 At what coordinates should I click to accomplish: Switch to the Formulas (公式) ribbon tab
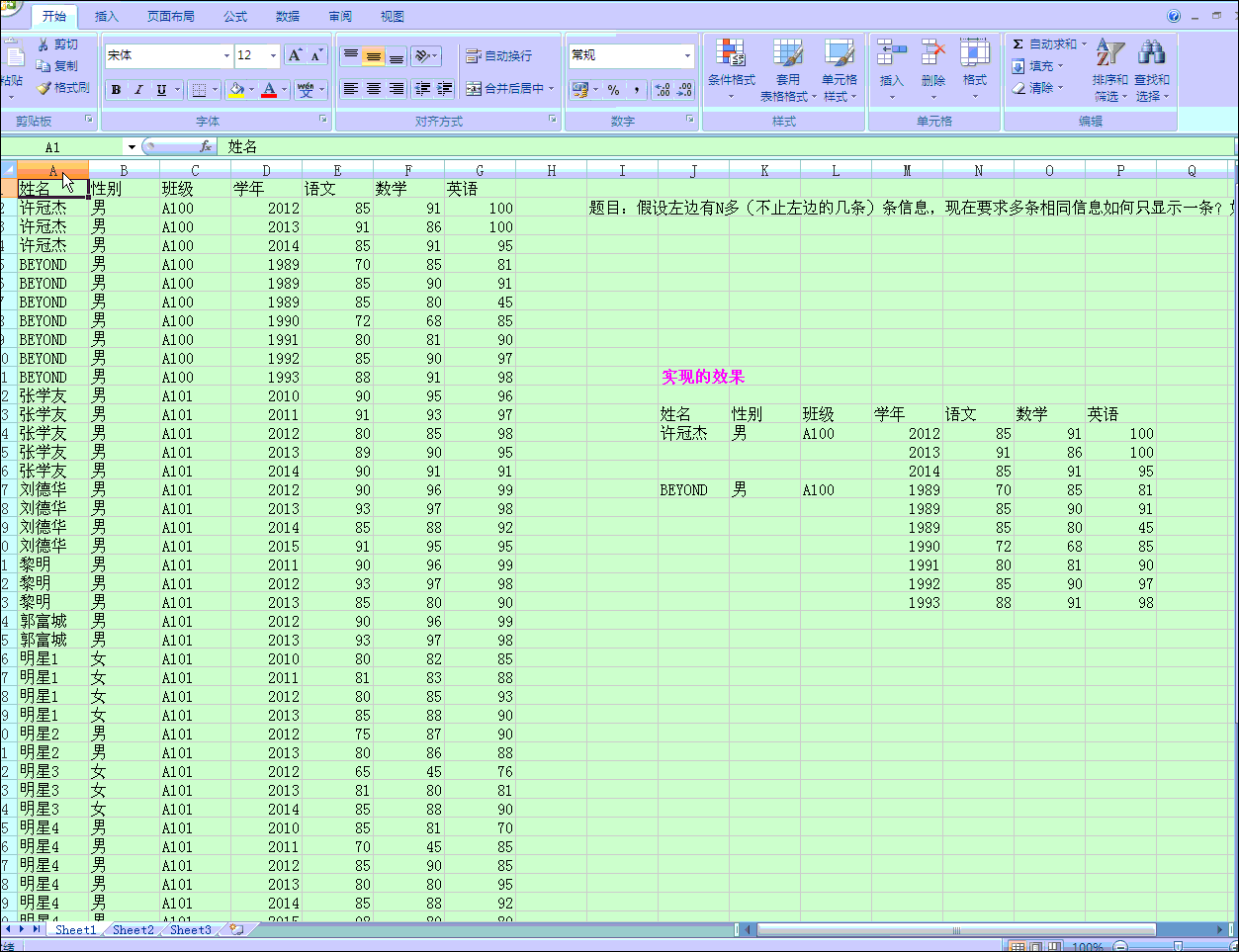pos(235,17)
